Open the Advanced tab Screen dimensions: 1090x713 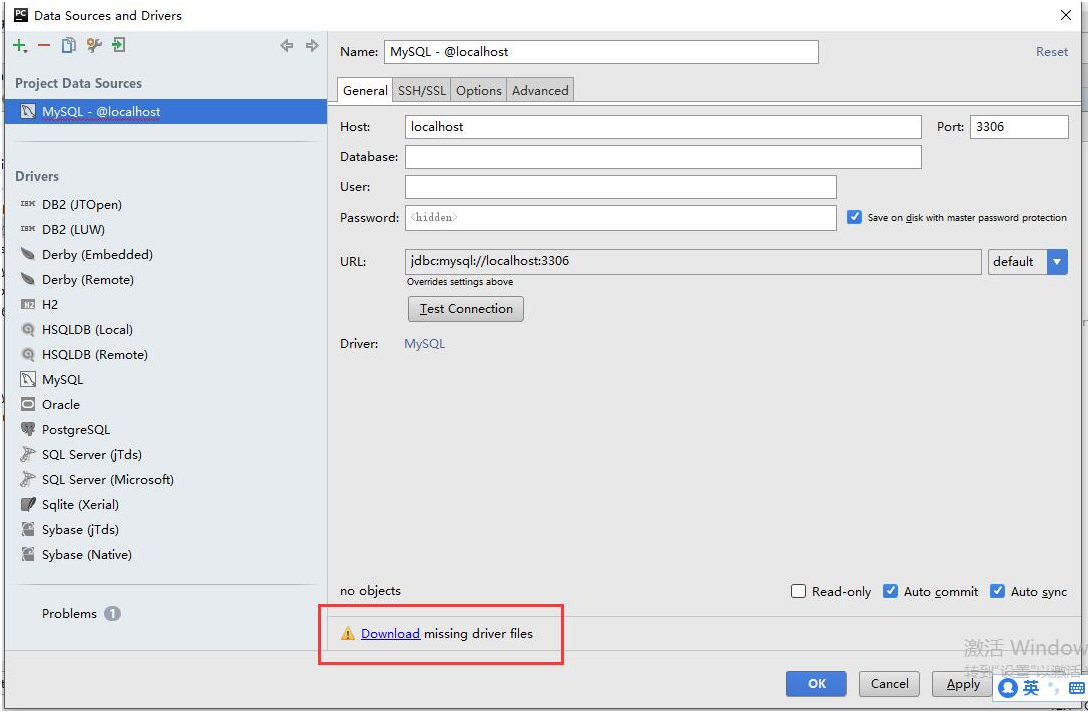540,90
